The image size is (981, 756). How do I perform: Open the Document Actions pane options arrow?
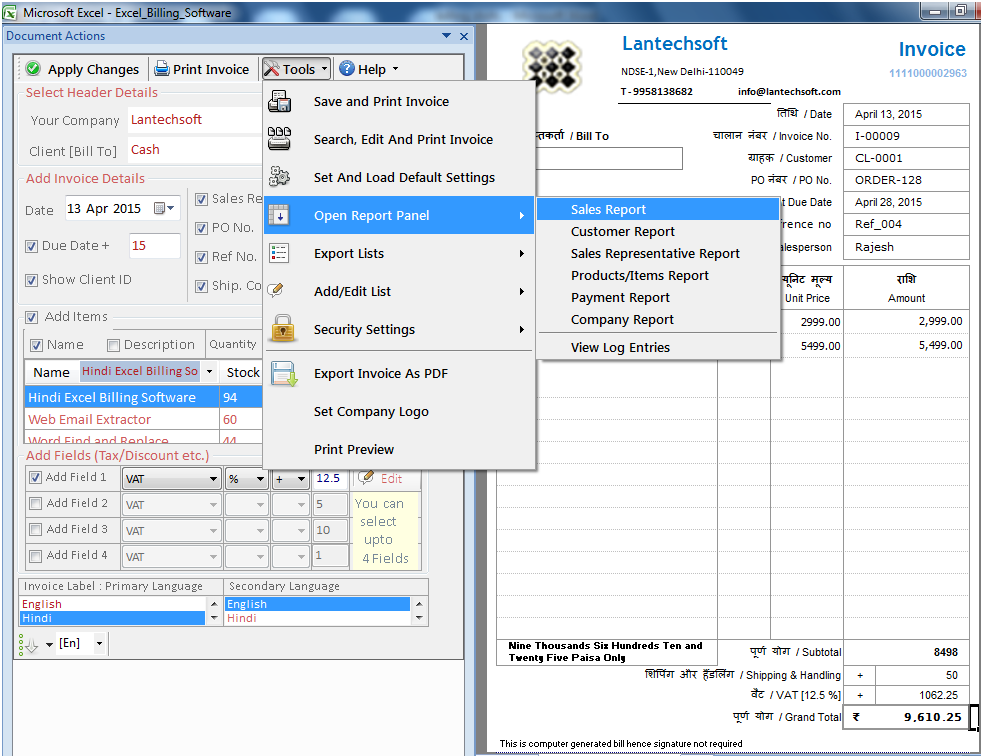[x=446, y=36]
